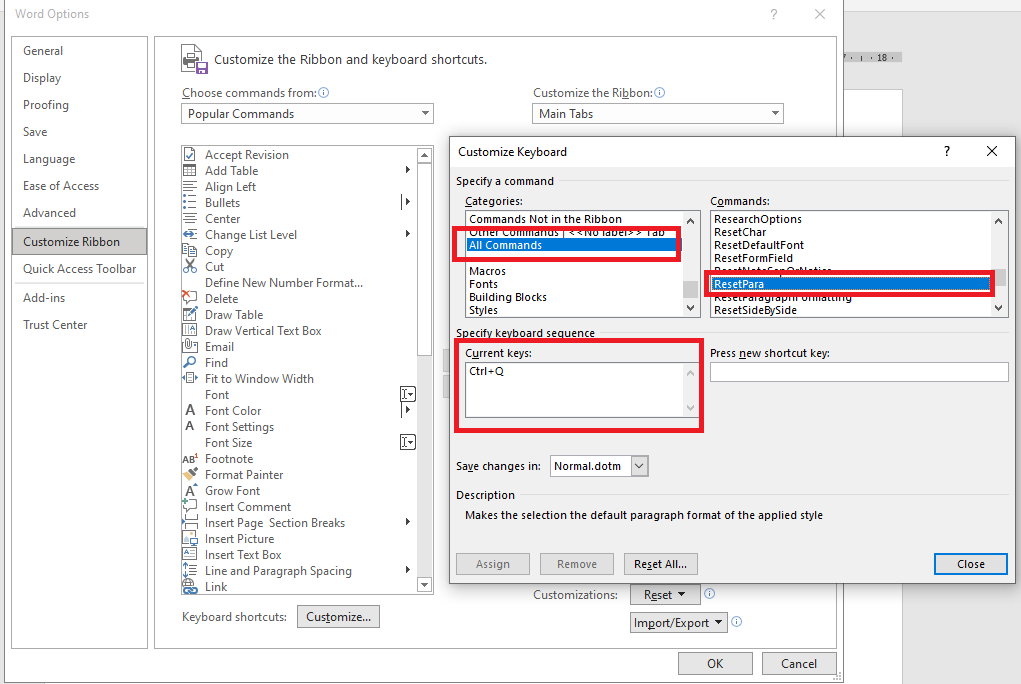
Task: Go to the Advanced options page
Action: (49, 213)
